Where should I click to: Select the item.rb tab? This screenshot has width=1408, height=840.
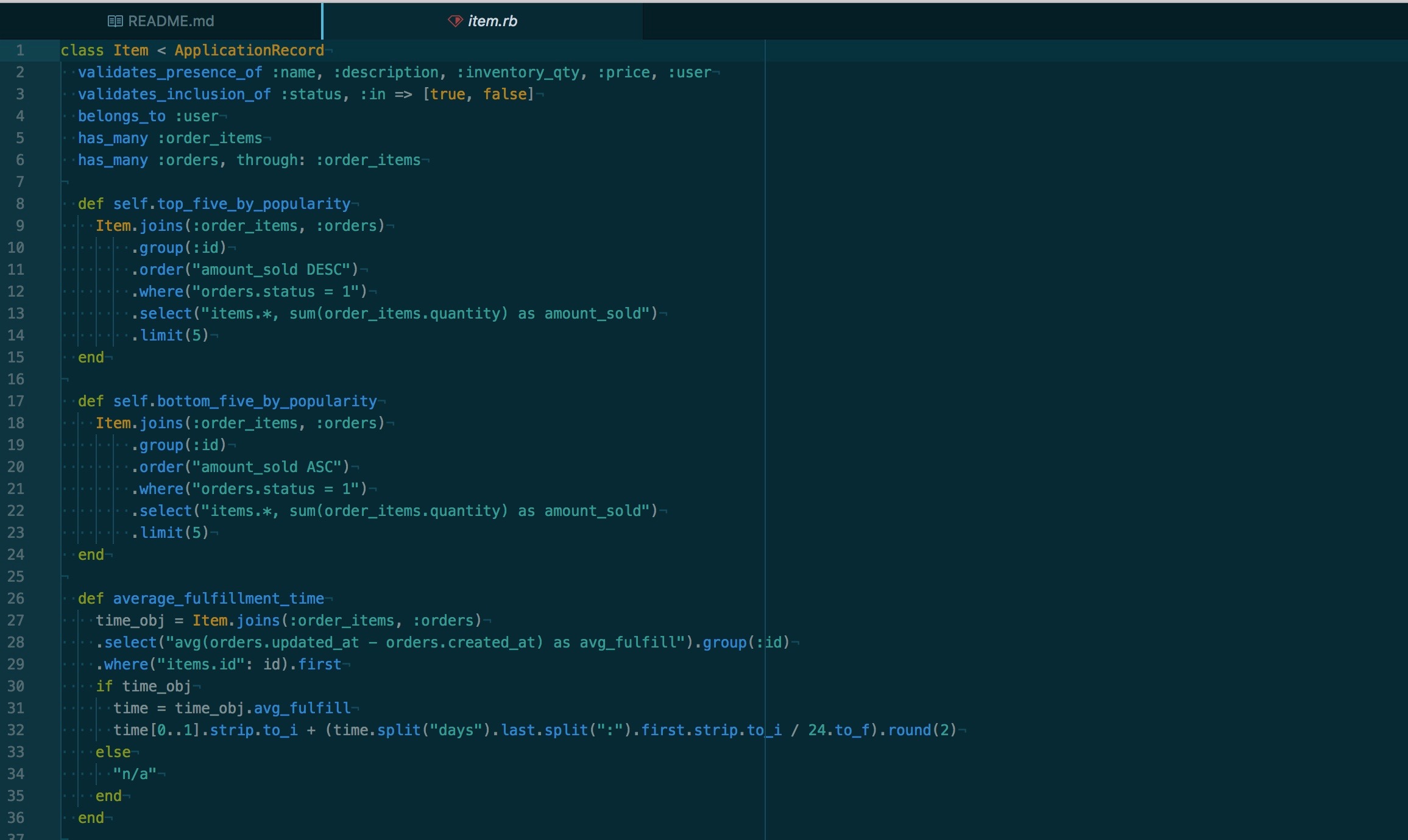pyautogui.click(x=492, y=21)
